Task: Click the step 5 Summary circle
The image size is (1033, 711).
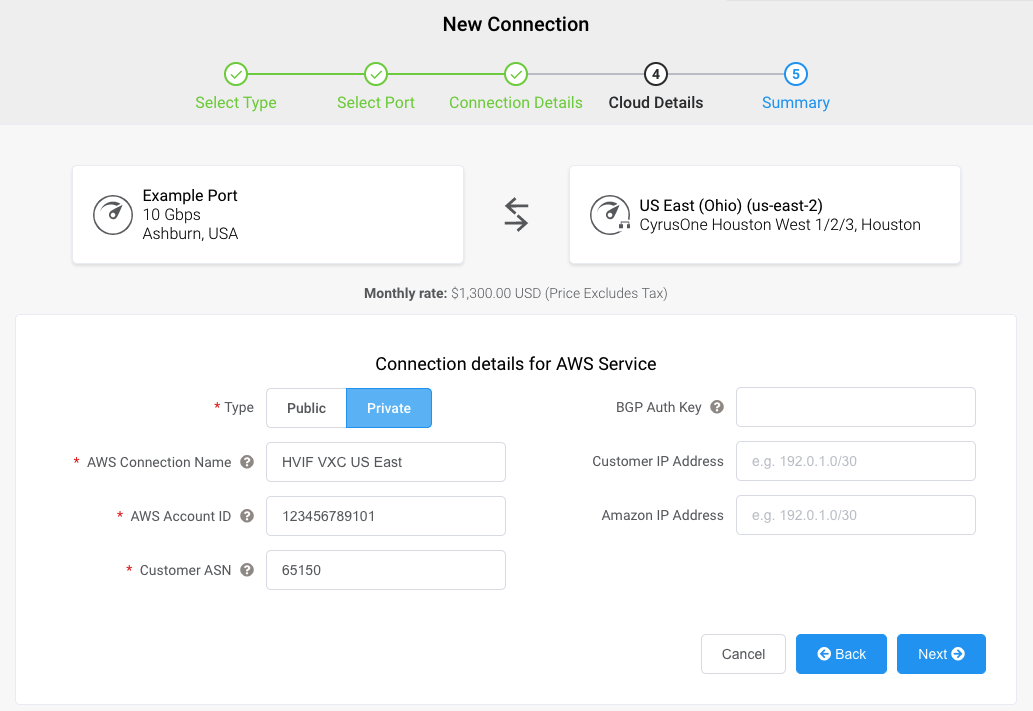Action: (796, 74)
